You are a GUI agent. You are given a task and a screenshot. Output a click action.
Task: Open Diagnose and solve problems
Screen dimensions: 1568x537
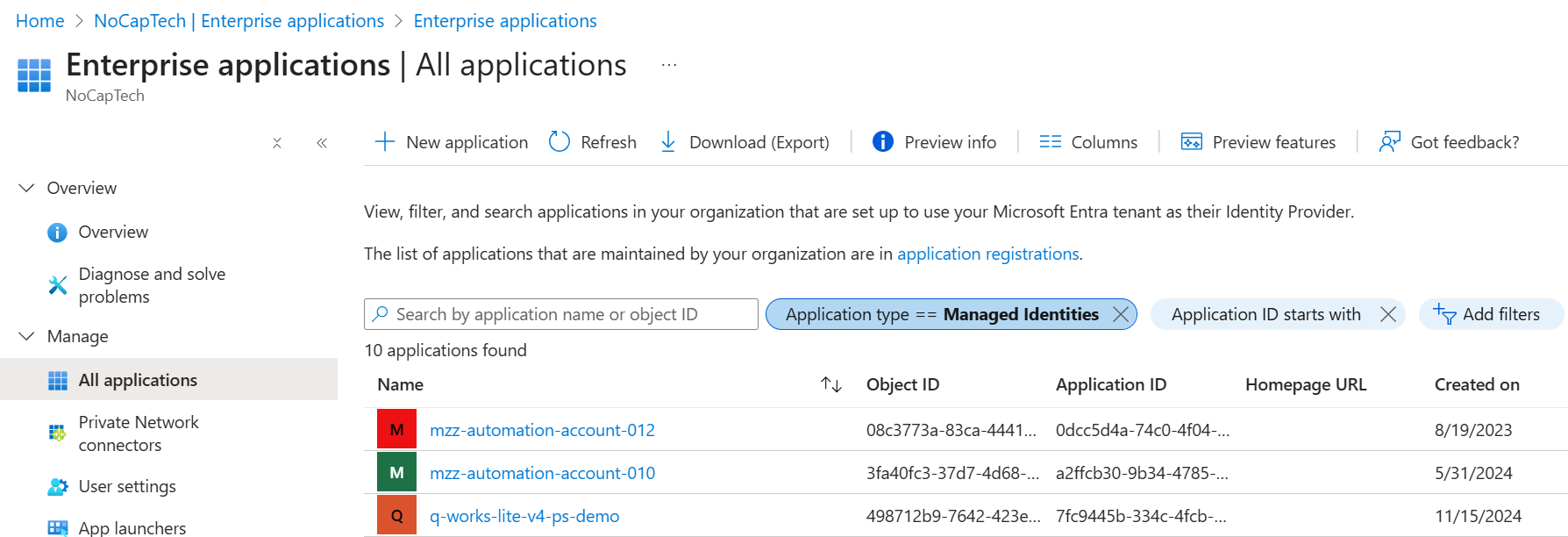coord(152,285)
